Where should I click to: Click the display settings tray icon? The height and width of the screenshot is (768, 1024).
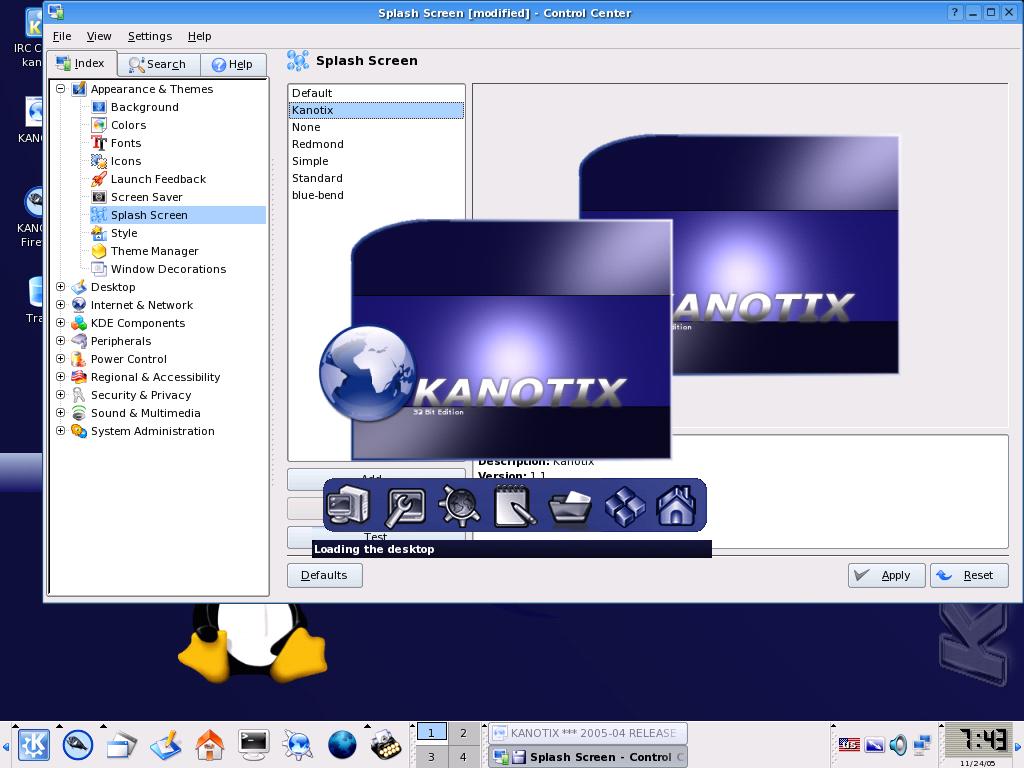pyautogui.click(x=874, y=744)
